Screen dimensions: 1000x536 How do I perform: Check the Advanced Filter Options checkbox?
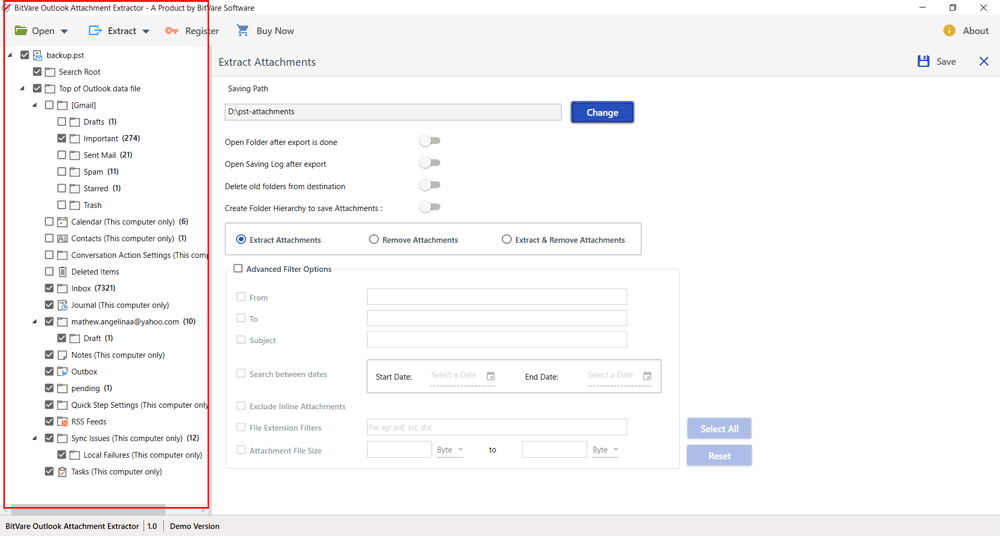[238, 269]
